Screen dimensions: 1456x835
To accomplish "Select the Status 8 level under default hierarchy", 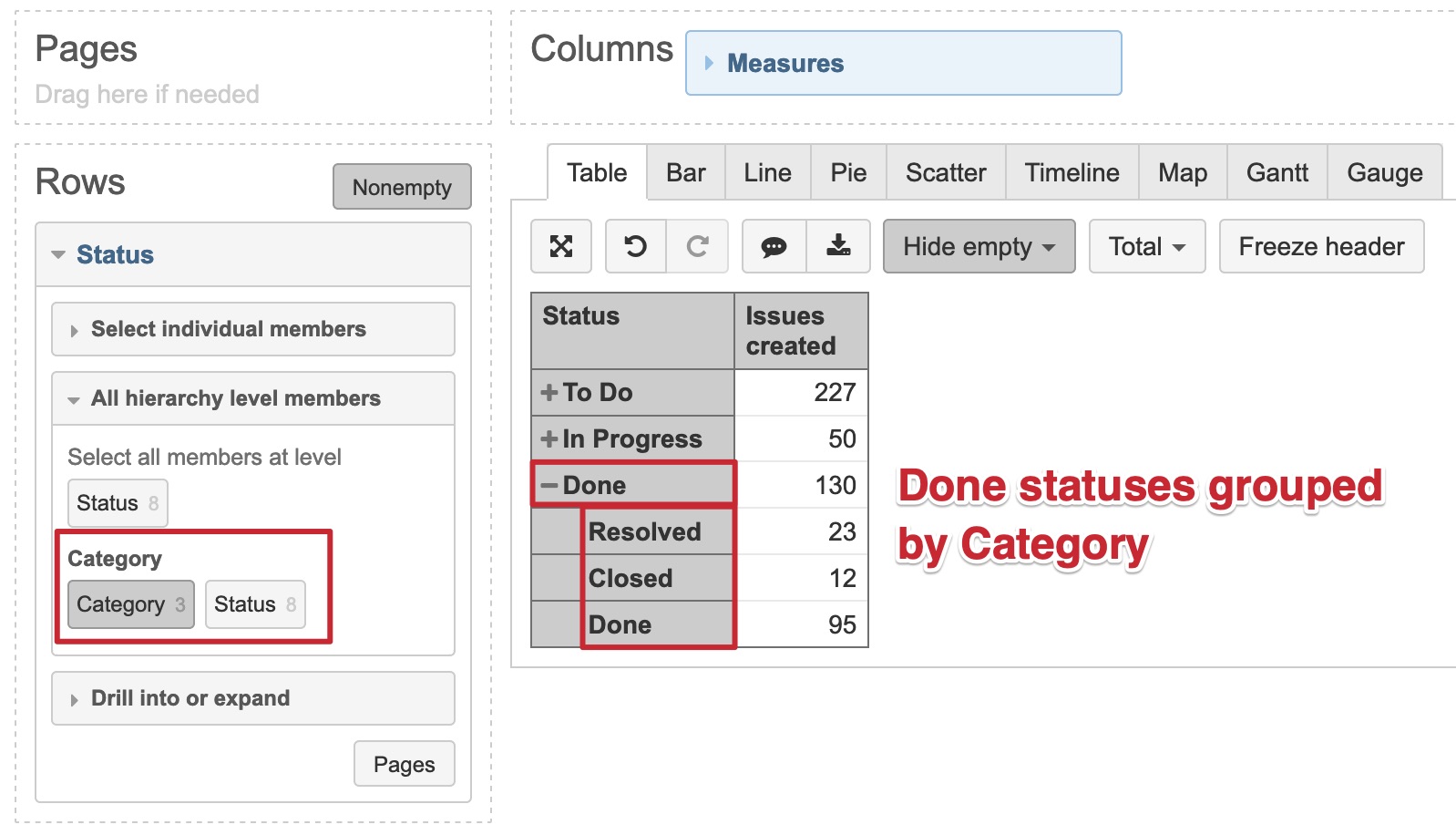I will click(x=118, y=503).
